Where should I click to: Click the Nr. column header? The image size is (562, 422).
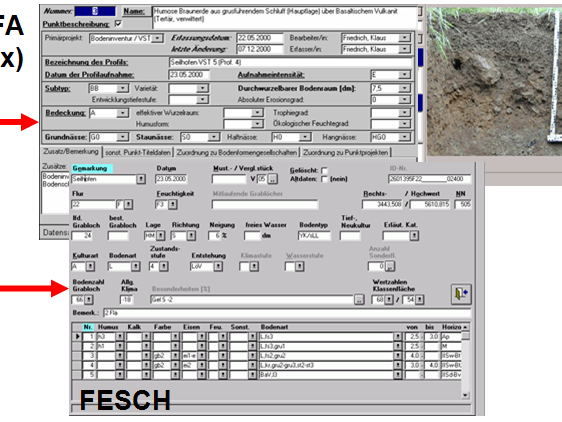[88, 327]
